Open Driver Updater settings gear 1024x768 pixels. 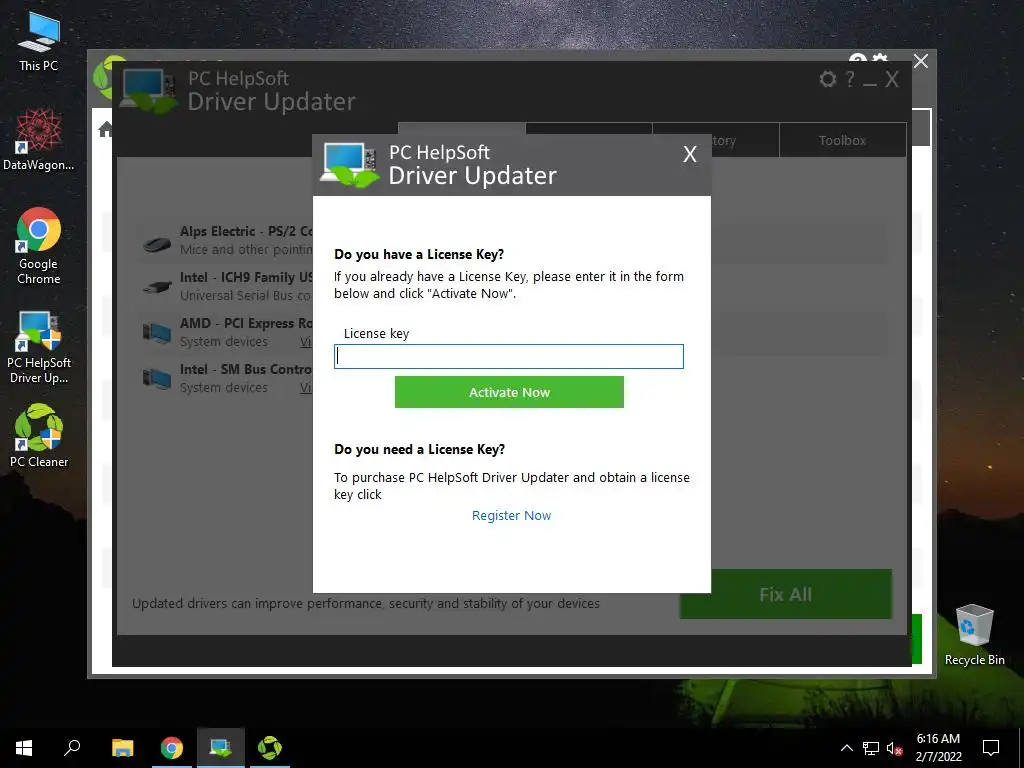tap(827, 80)
